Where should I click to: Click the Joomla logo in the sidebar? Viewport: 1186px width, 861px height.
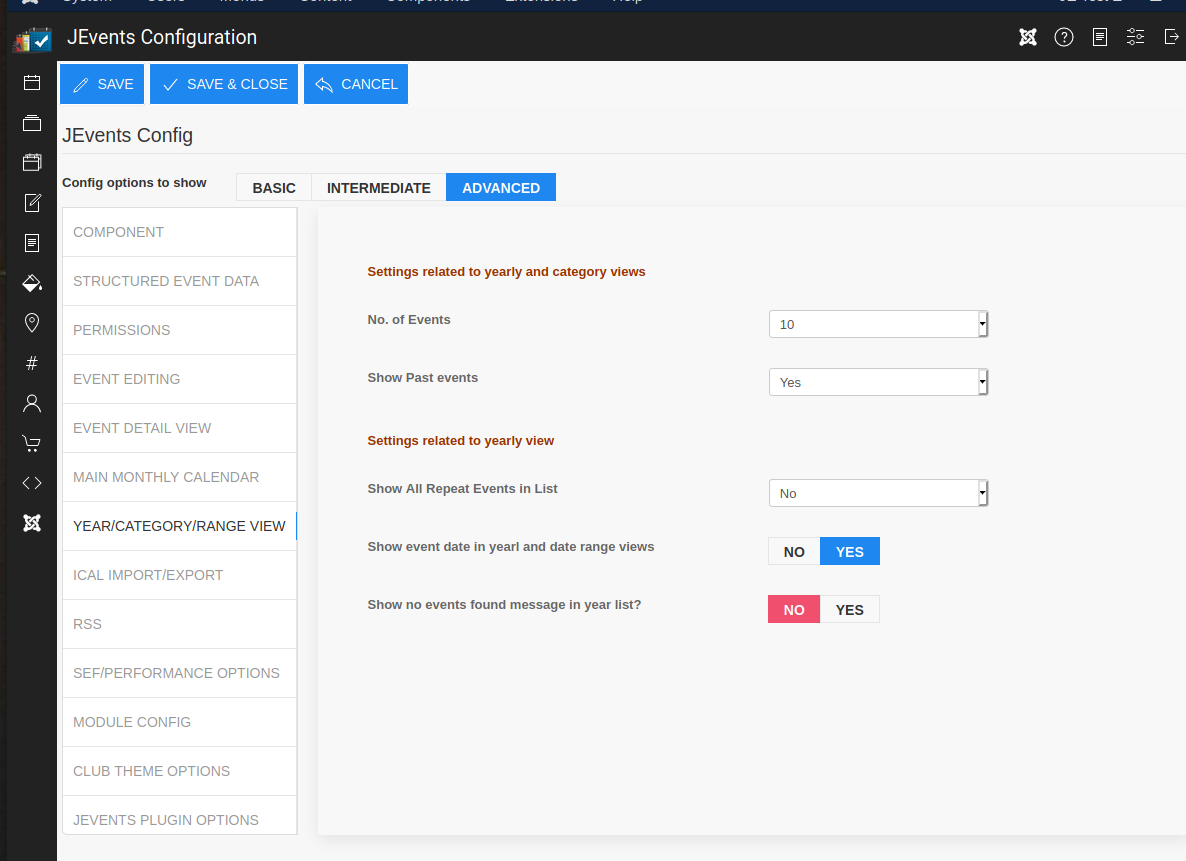coord(32,523)
